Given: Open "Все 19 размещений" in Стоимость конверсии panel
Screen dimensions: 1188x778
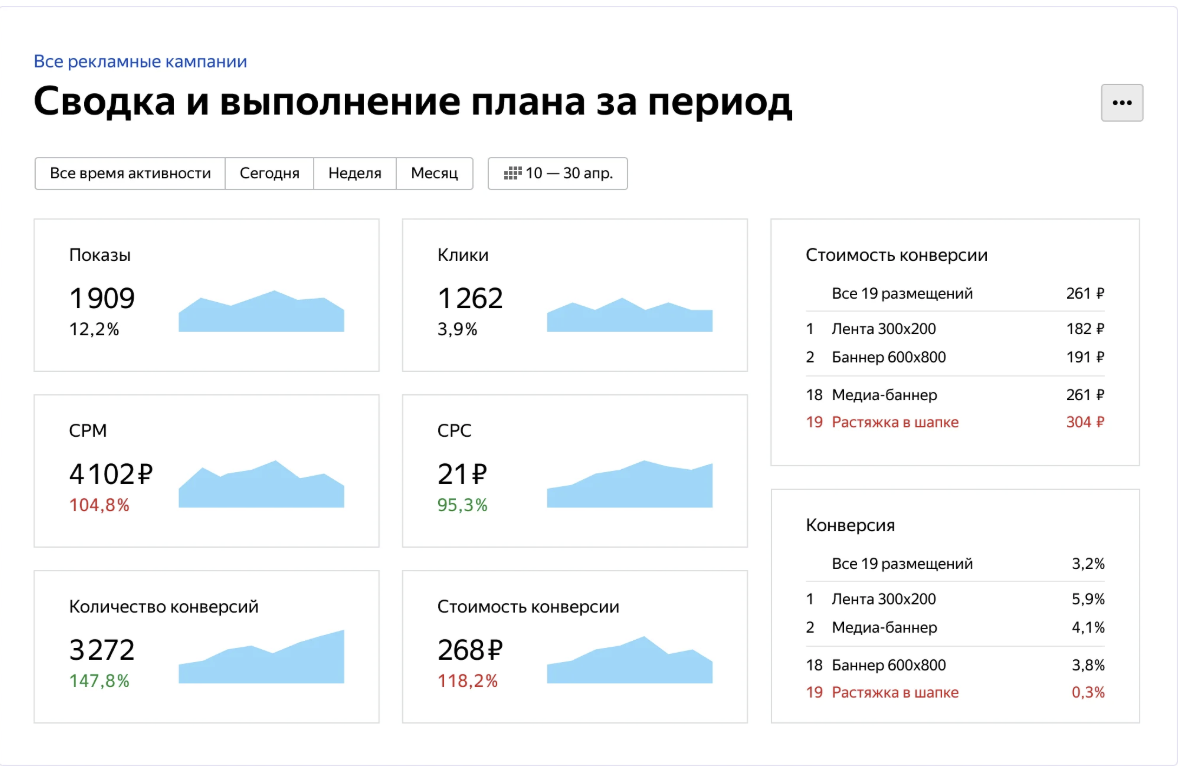Looking at the screenshot, I should point(902,294).
